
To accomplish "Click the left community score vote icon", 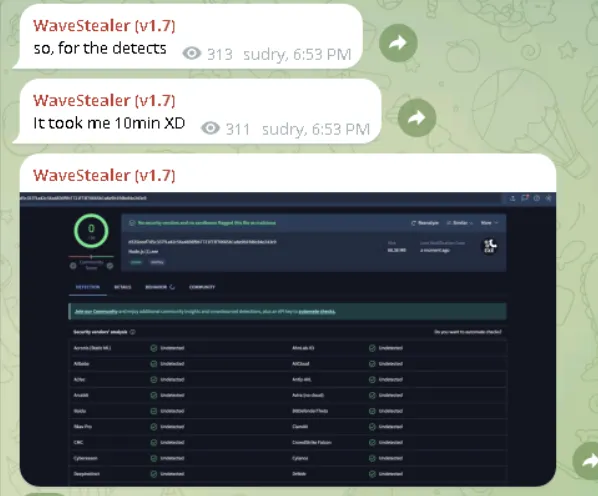I will 73,266.
